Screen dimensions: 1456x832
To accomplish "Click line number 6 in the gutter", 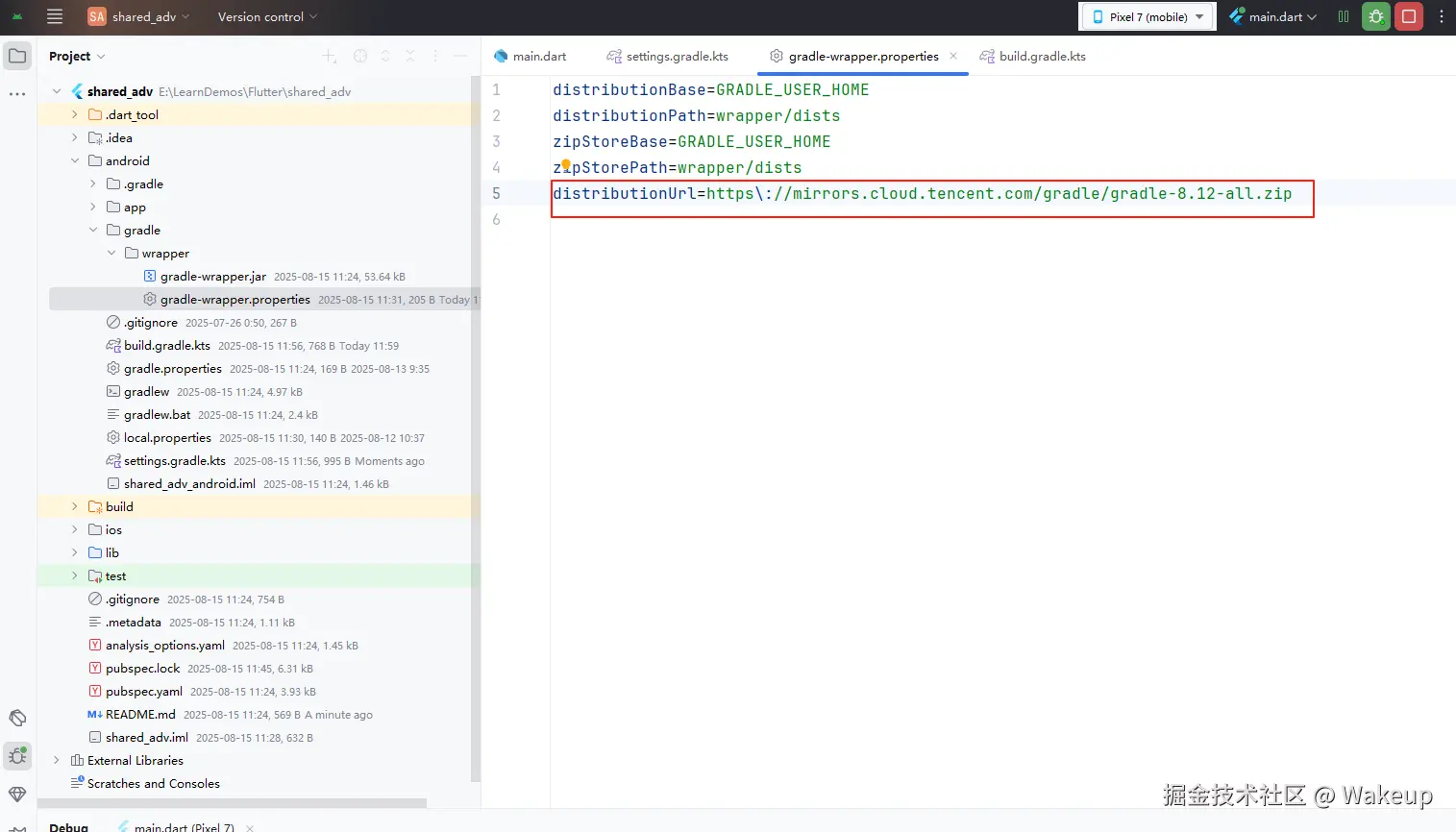I will pos(496,219).
